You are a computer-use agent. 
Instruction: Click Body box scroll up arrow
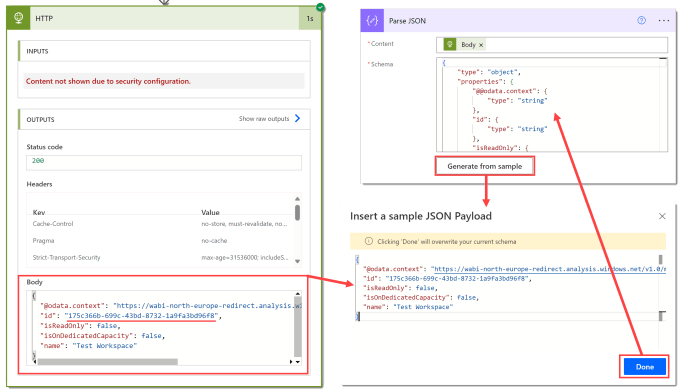coord(298,294)
